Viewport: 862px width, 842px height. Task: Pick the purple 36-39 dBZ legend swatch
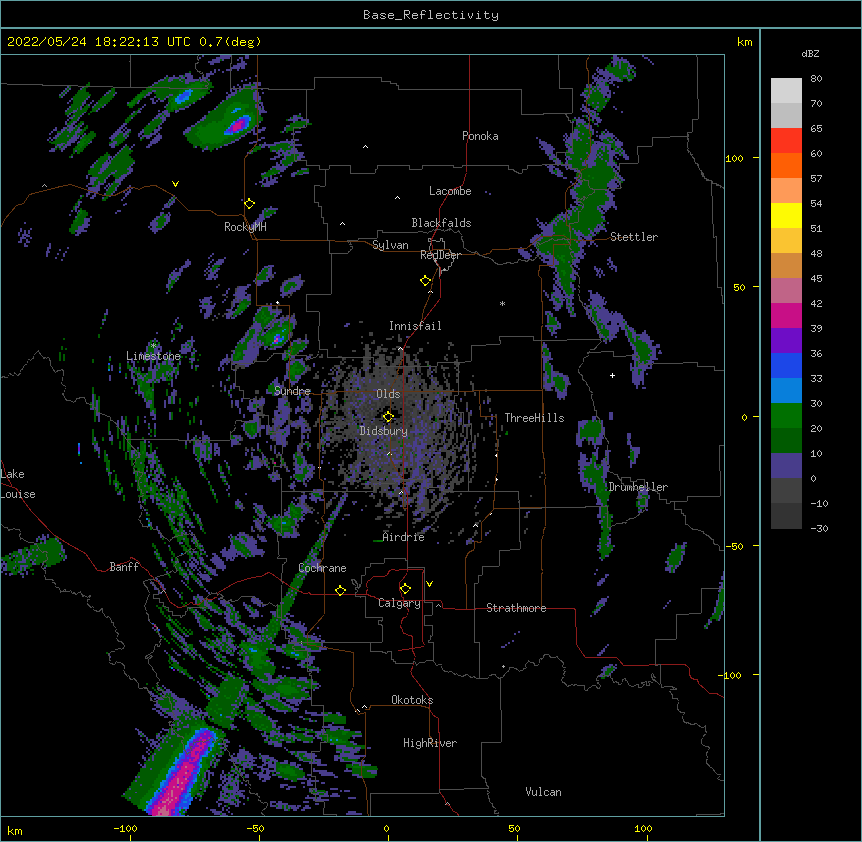[x=786, y=341]
